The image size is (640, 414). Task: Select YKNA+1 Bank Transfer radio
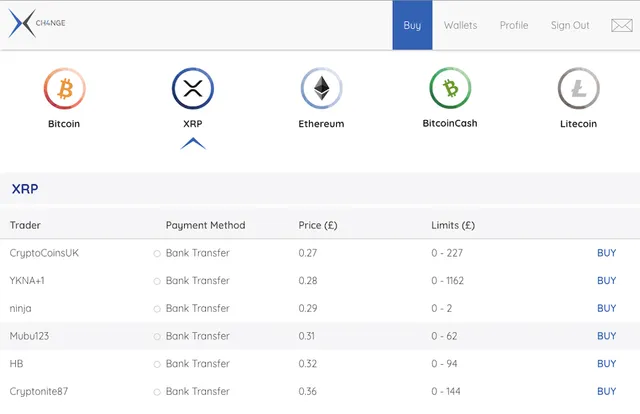point(157,281)
